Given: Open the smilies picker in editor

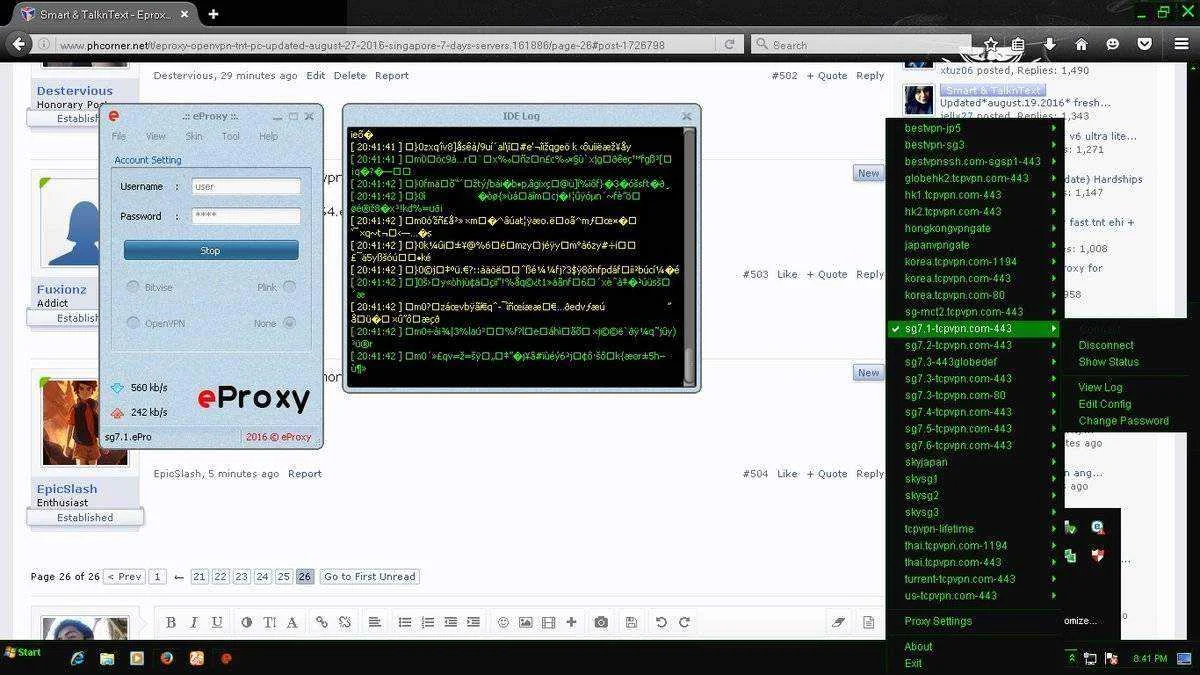Looking at the screenshot, I should coord(503,622).
